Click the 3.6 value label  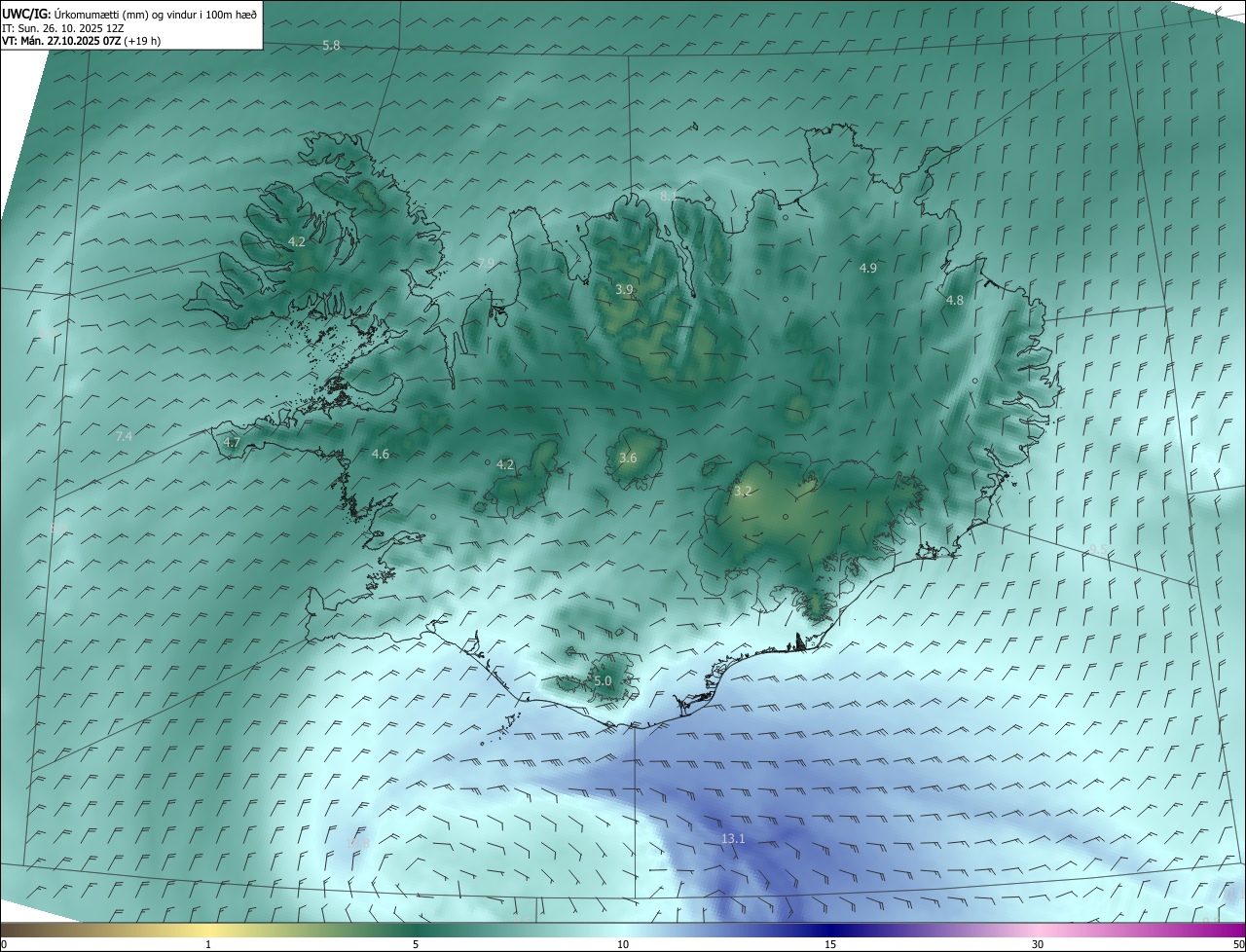pos(628,458)
